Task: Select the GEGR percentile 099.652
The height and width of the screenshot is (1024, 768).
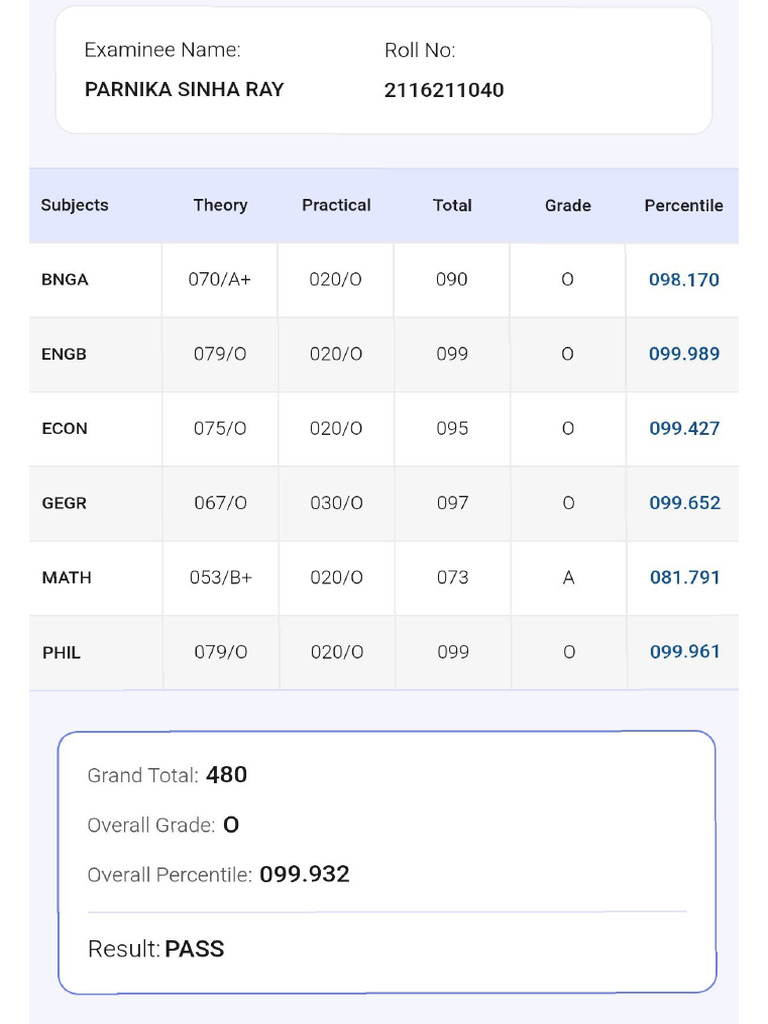Action: pyautogui.click(x=684, y=503)
